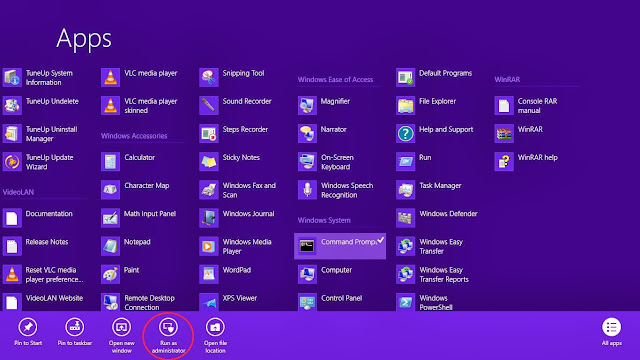
Task: Launch Magnifier
Action: click(x=324, y=105)
